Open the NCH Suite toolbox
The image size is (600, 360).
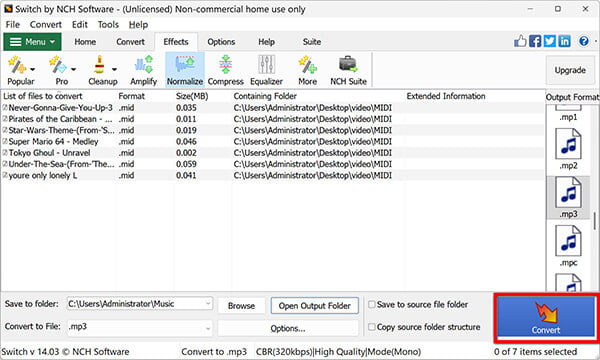click(348, 70)
